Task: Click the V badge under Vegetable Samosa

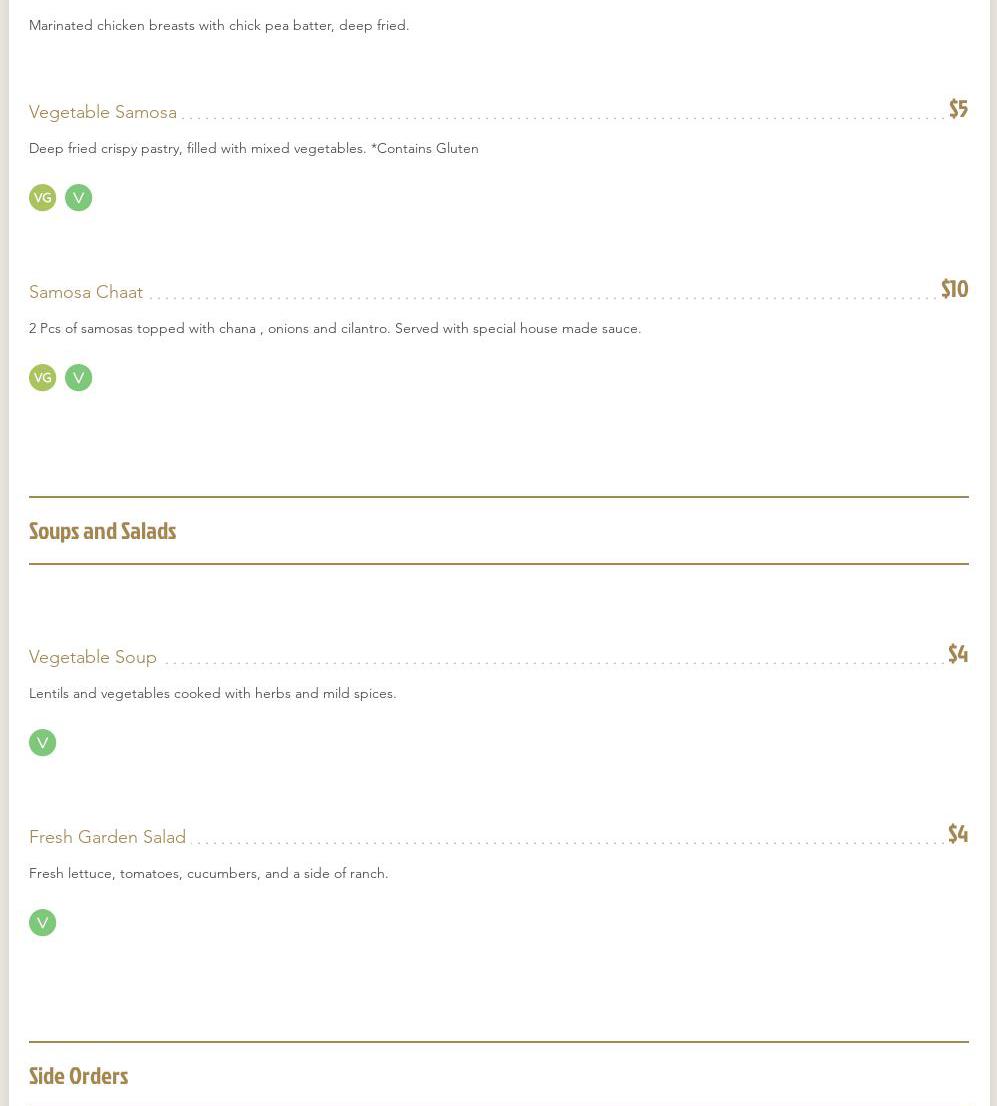Action: [x=78, y=198]
